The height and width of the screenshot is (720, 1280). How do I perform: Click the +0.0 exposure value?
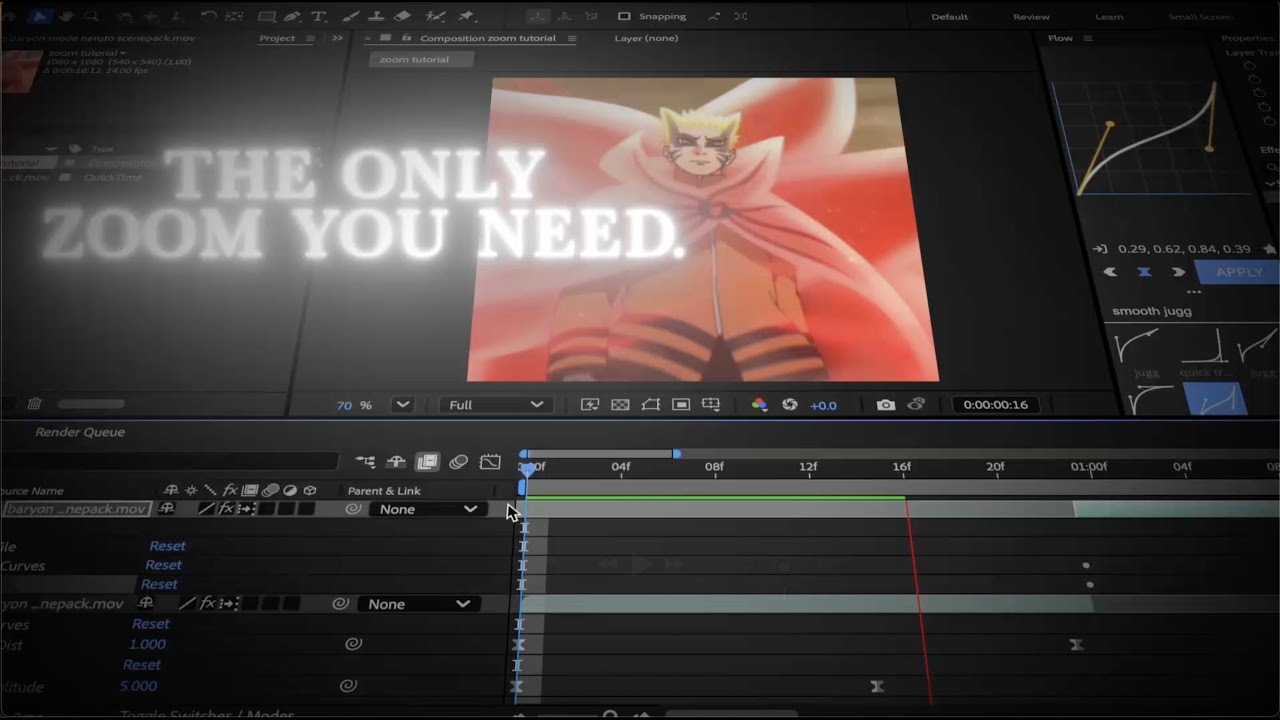pos(823,405)
